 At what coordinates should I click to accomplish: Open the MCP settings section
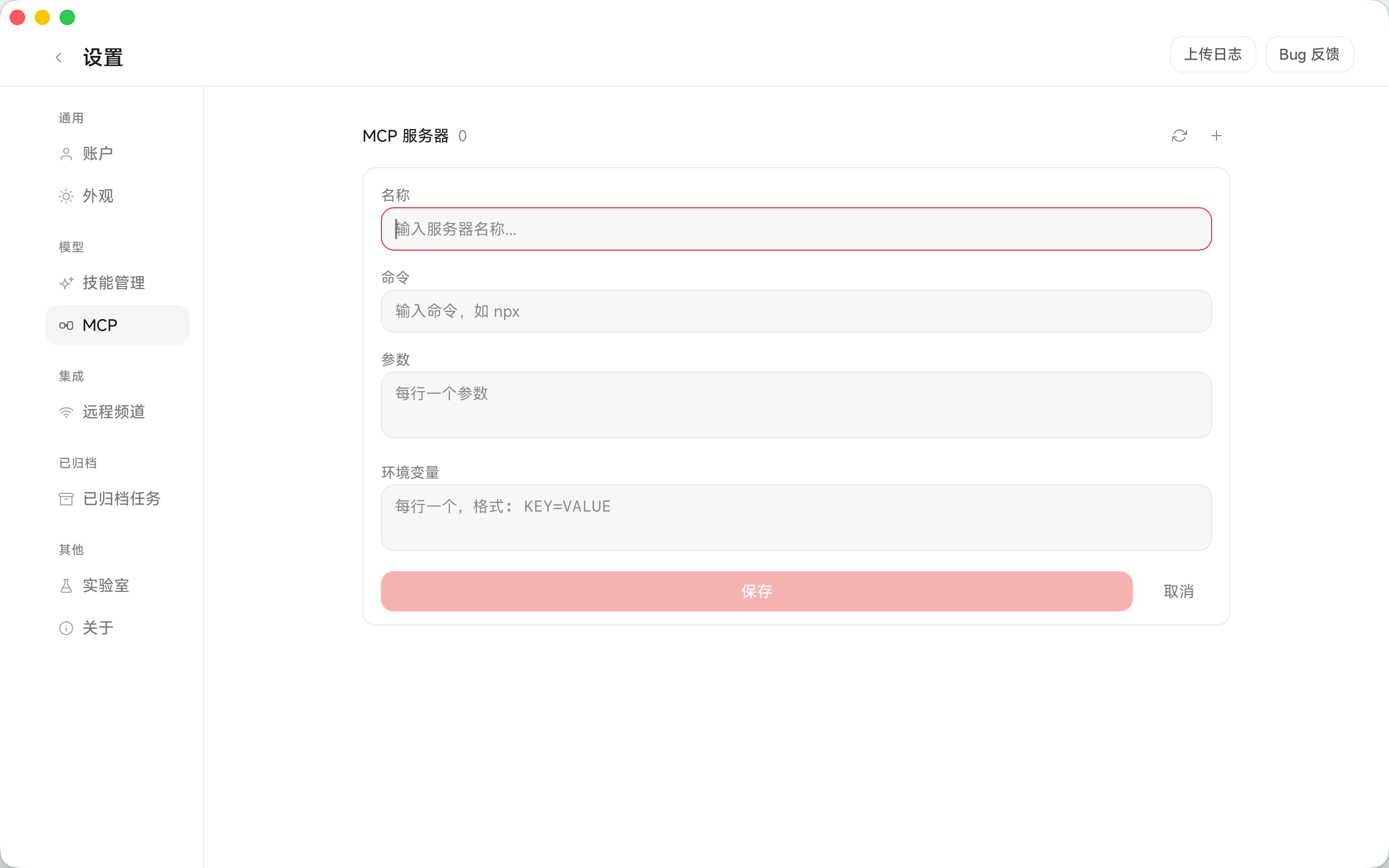[118, 325]
